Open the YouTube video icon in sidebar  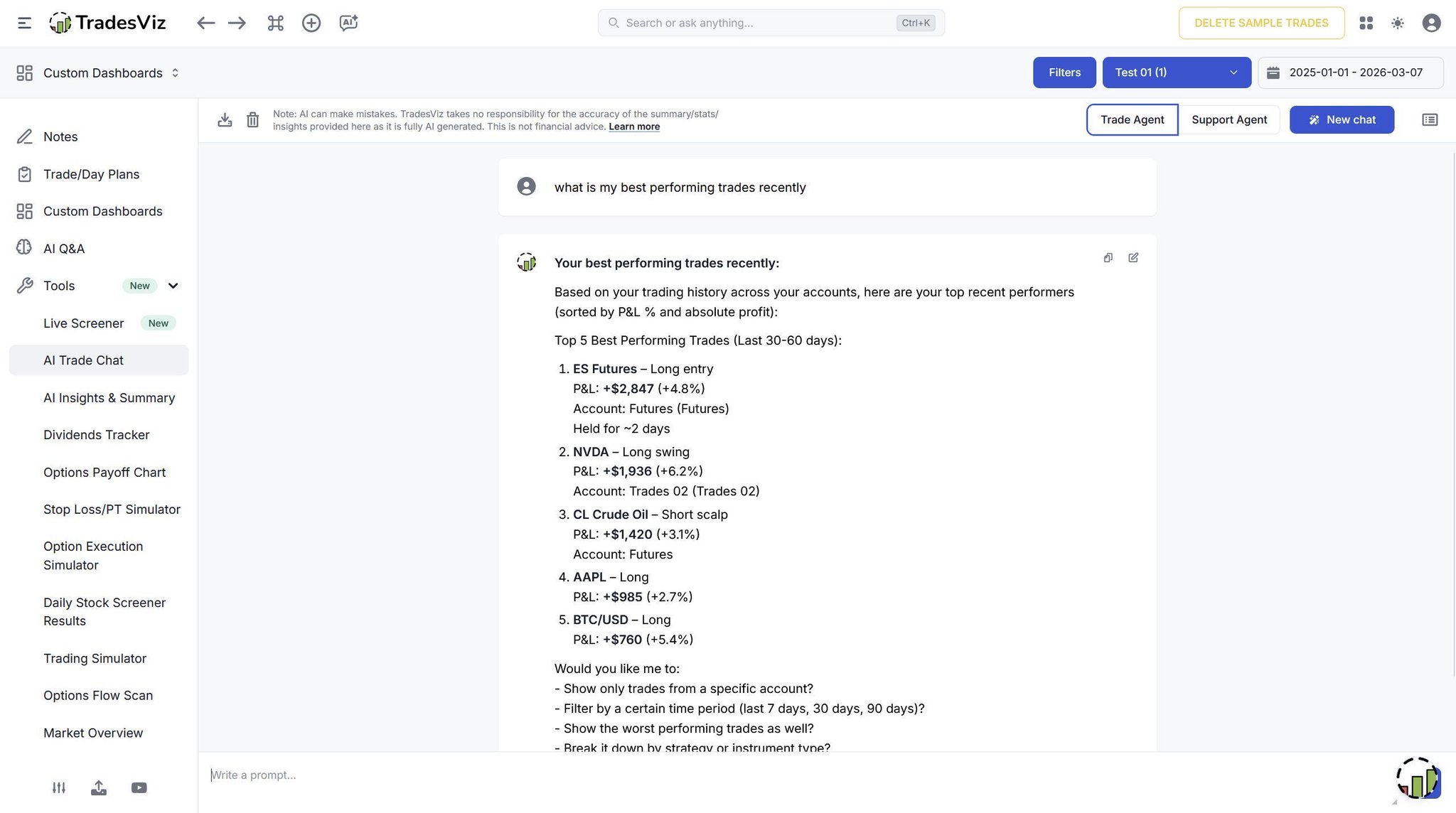click(139, 787)
